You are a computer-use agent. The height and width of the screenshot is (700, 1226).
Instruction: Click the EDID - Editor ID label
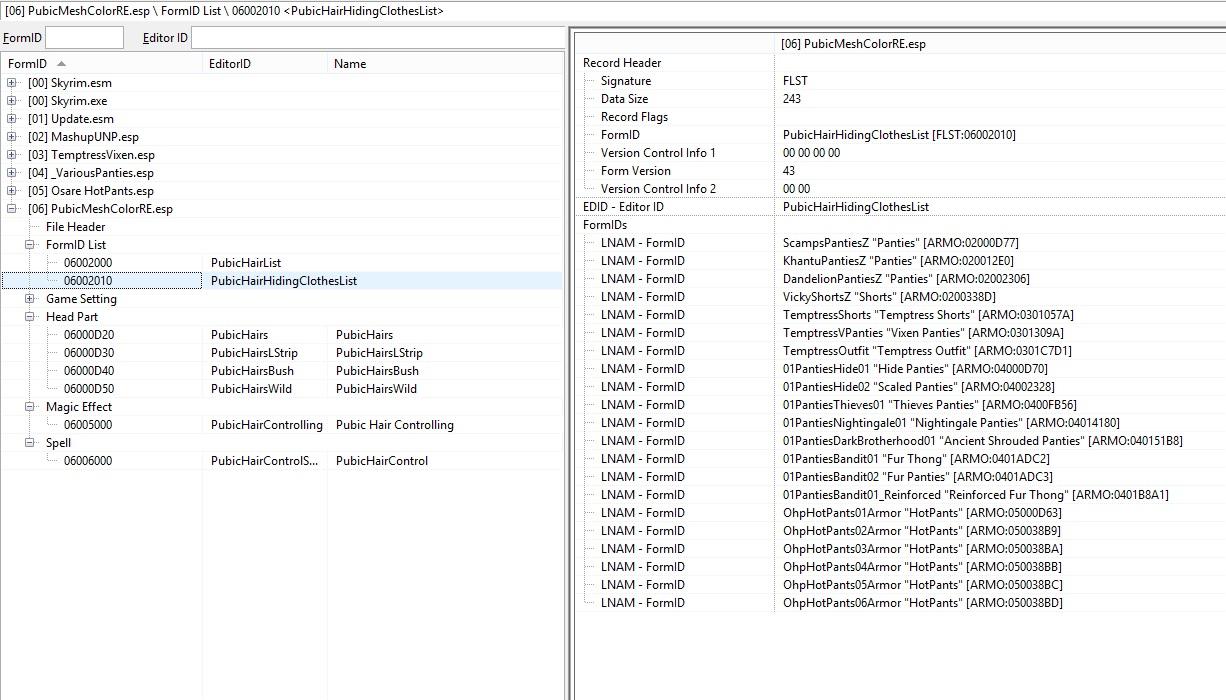tap(623, 207)
